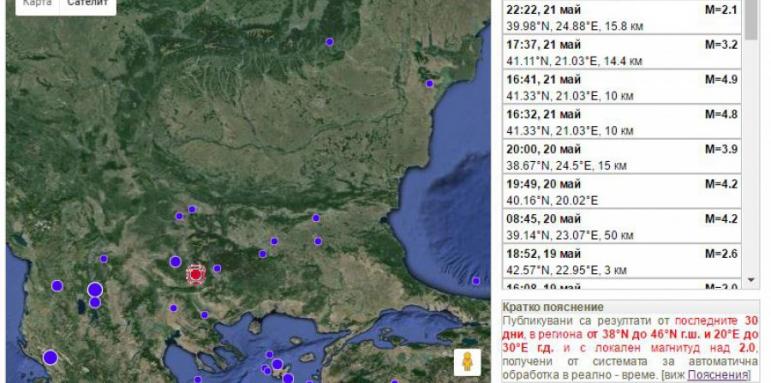Select the 18:52, 19 май M=2.6 entry

(622, 262)
